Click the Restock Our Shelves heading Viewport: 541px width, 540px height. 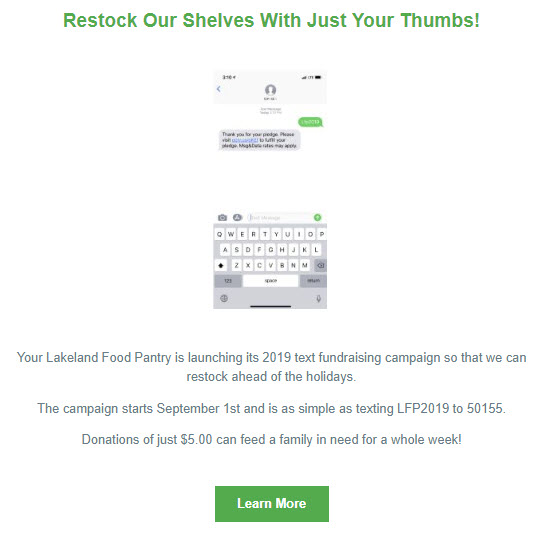[x=271, y=20]
